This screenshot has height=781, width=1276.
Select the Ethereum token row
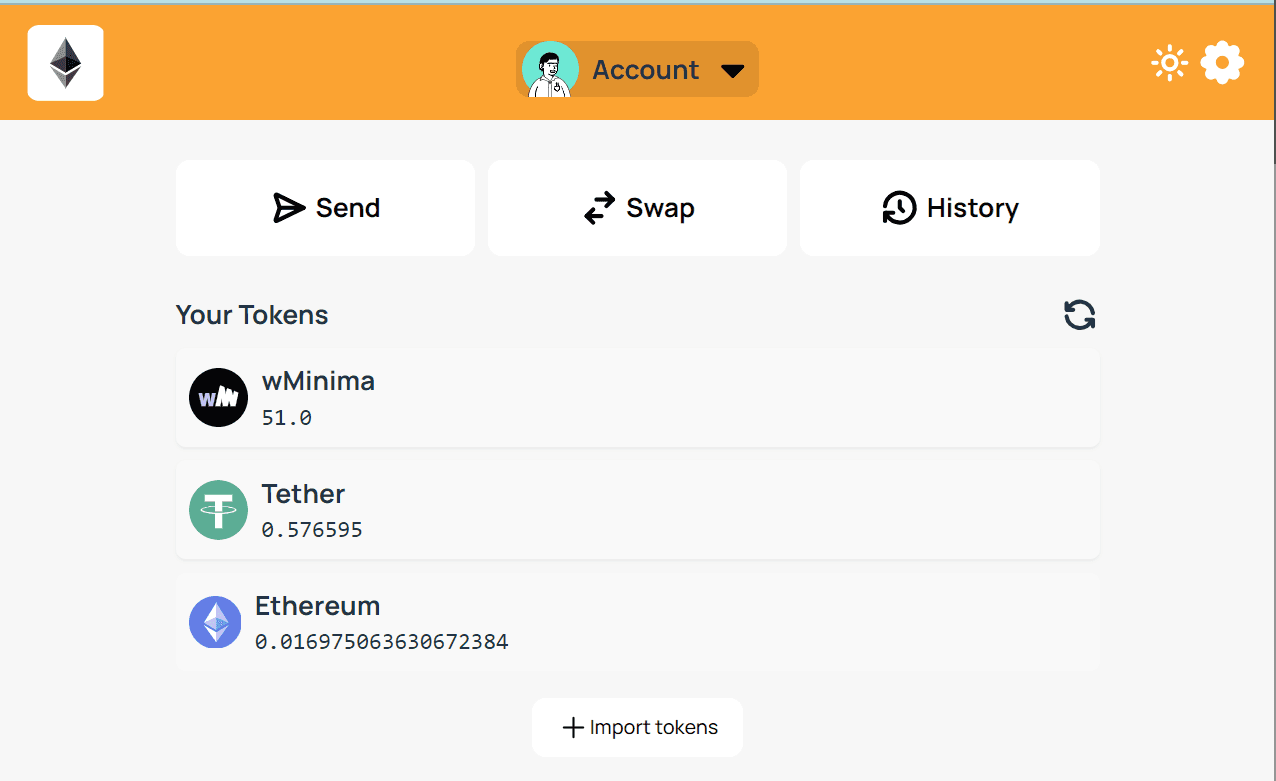(638, 622)
